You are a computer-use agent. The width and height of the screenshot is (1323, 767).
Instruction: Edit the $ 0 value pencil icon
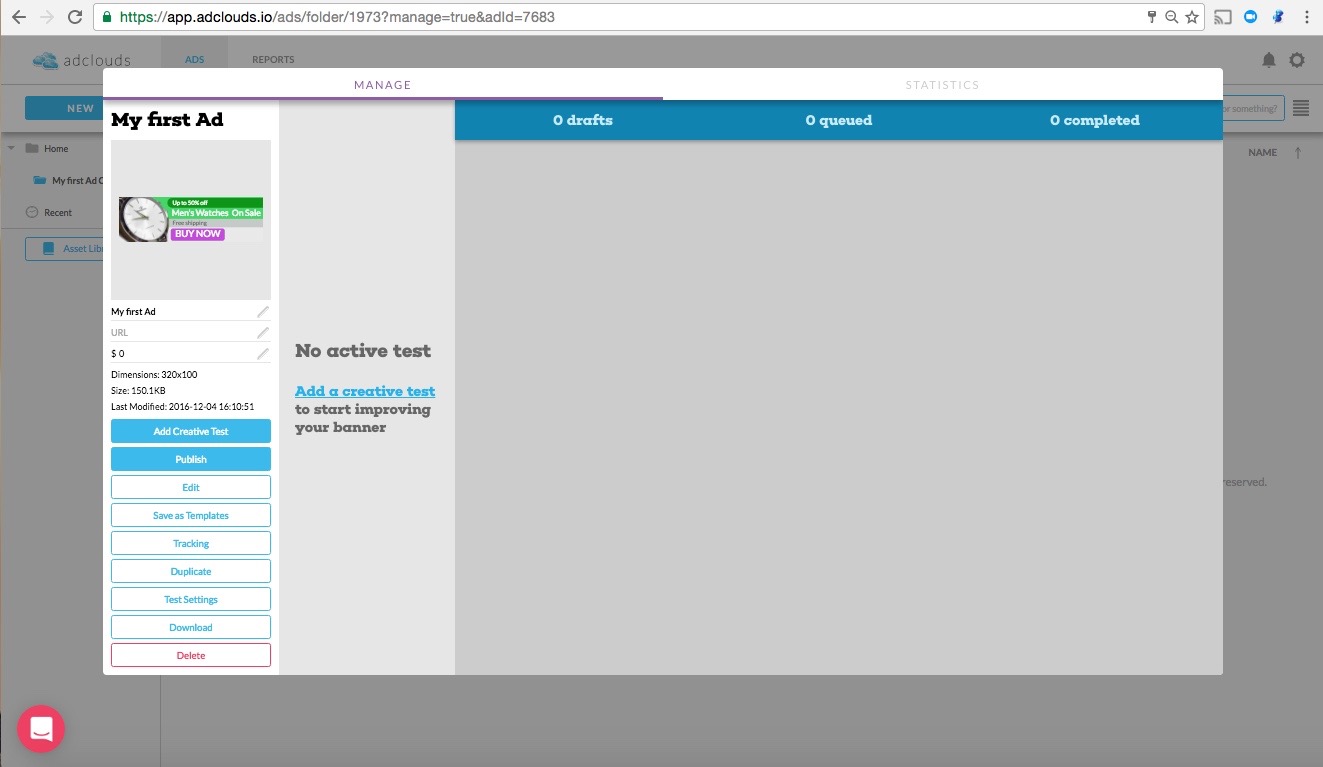263,354
